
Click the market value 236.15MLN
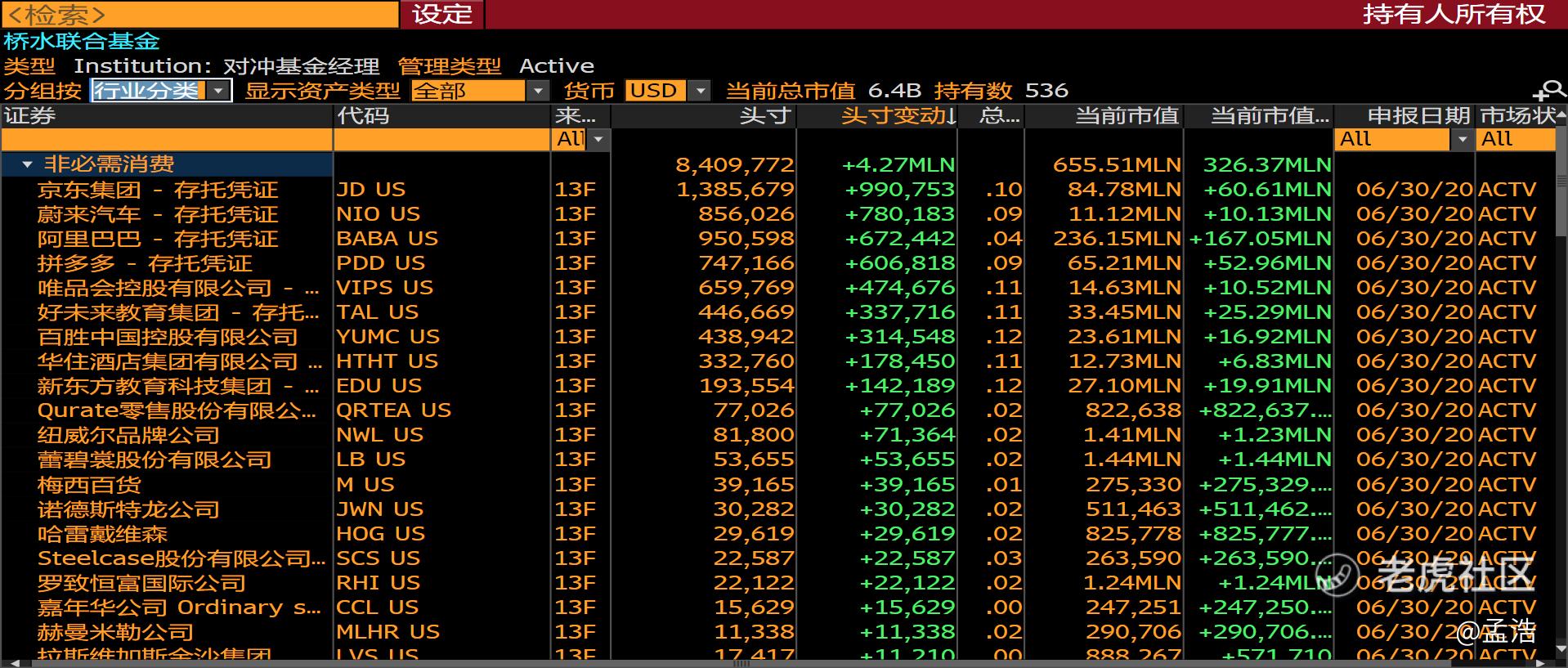pyautogui.click(x=1117, y=239)
